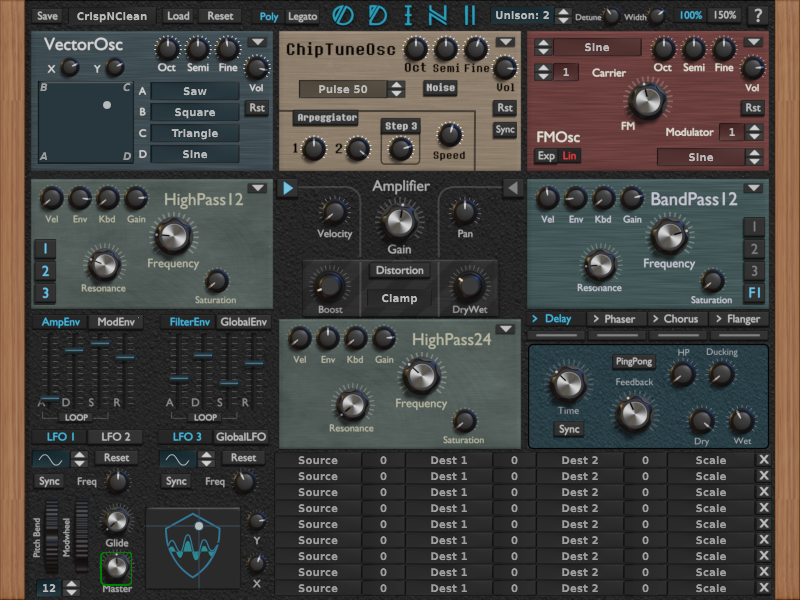800x600 pixels.
Task: Click Rst button in VectorOsc
Action: (257, 108)
